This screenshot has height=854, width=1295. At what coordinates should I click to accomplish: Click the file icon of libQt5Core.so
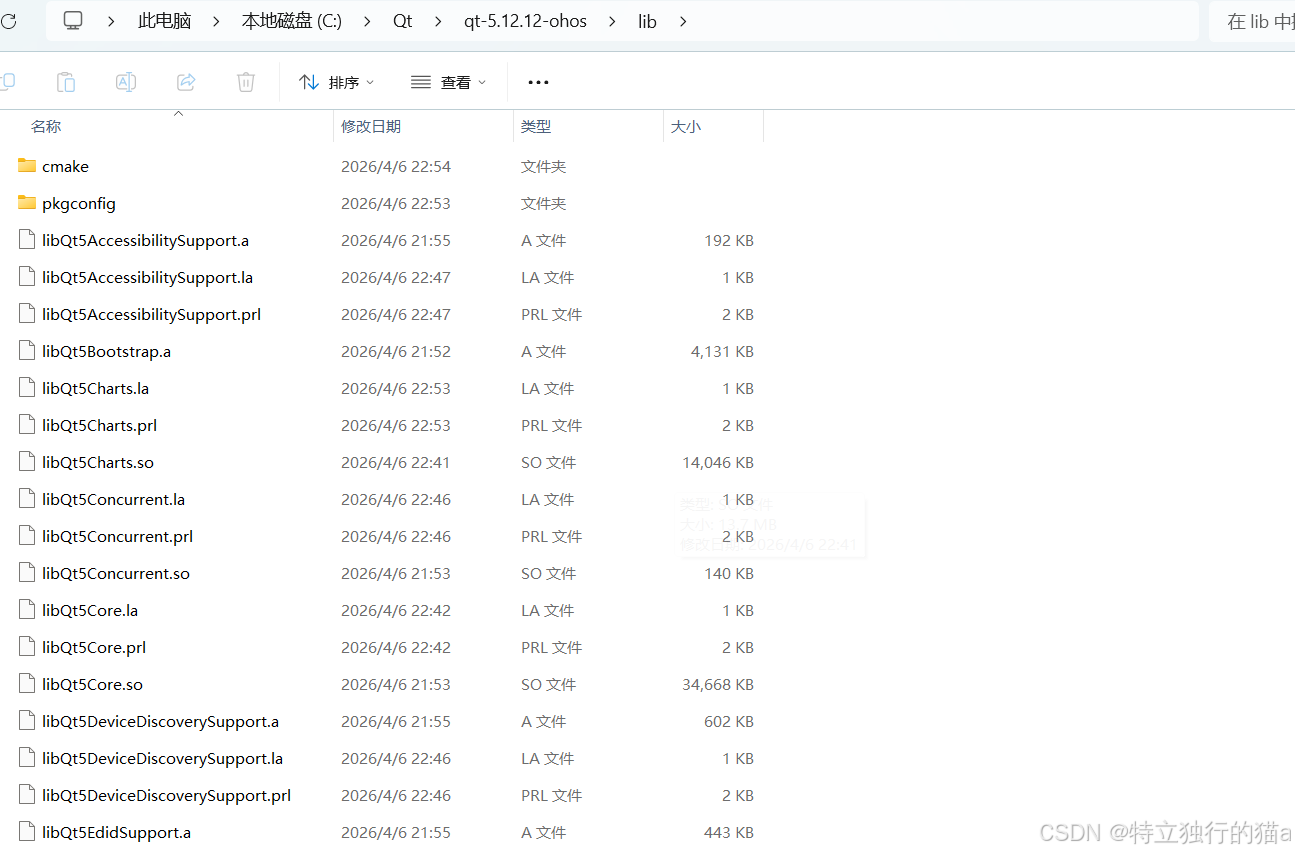pos(27,684)
